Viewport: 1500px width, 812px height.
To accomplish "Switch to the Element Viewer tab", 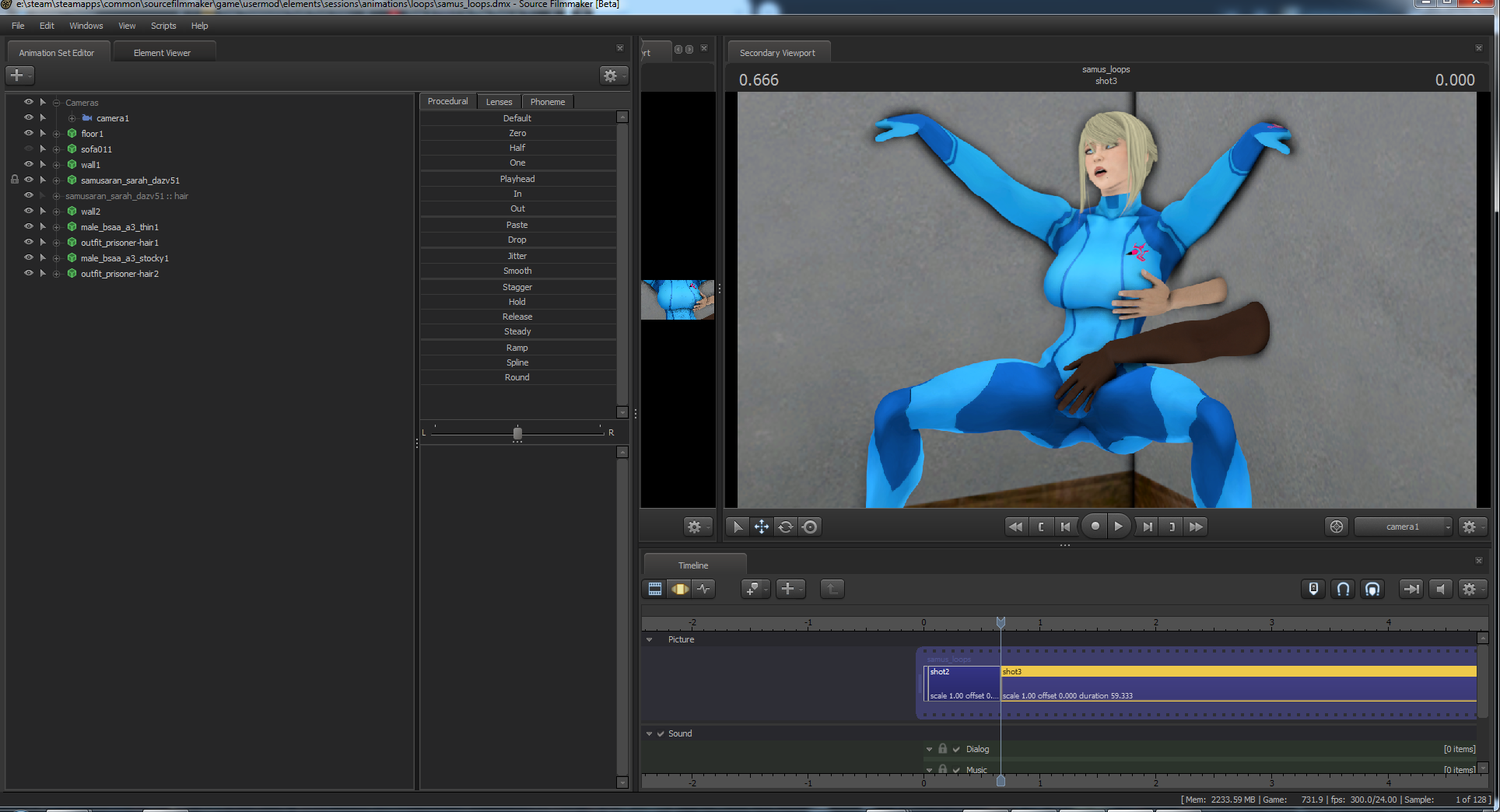I will pos(163,53).
